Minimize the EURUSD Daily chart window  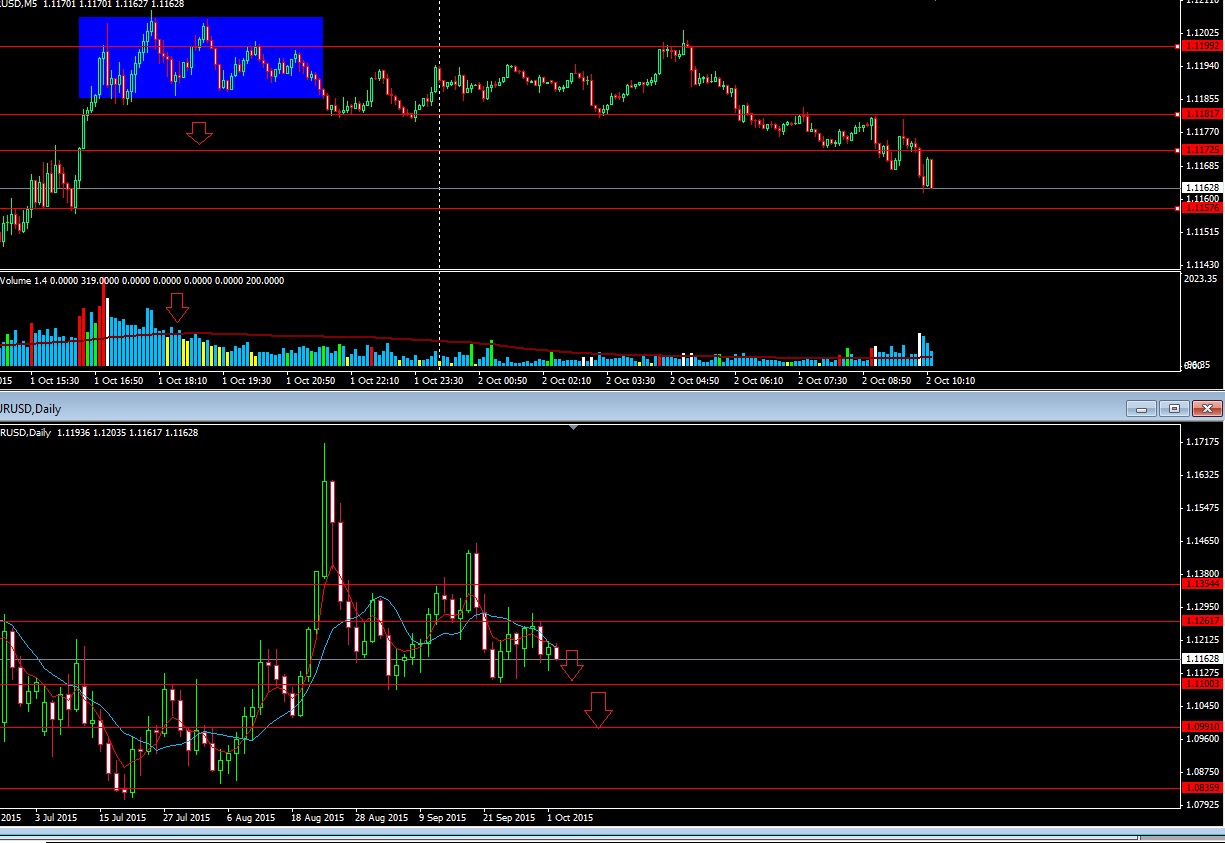coord(1142,408)
